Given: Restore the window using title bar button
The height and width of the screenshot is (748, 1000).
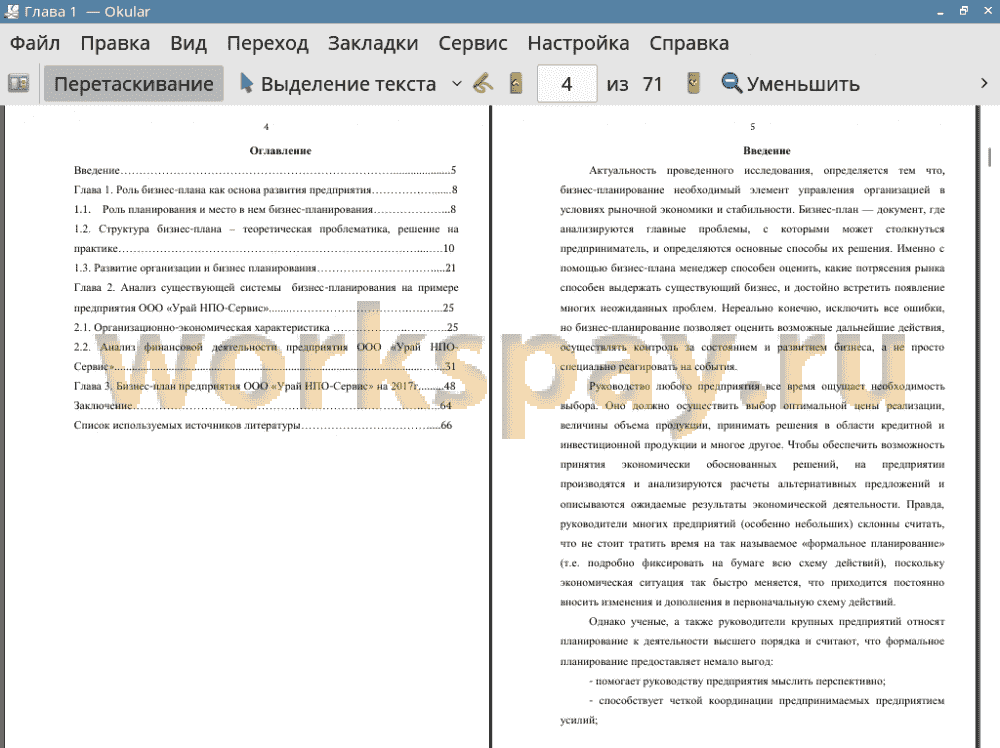Looking at the screenshot, I should pos(964,11).
